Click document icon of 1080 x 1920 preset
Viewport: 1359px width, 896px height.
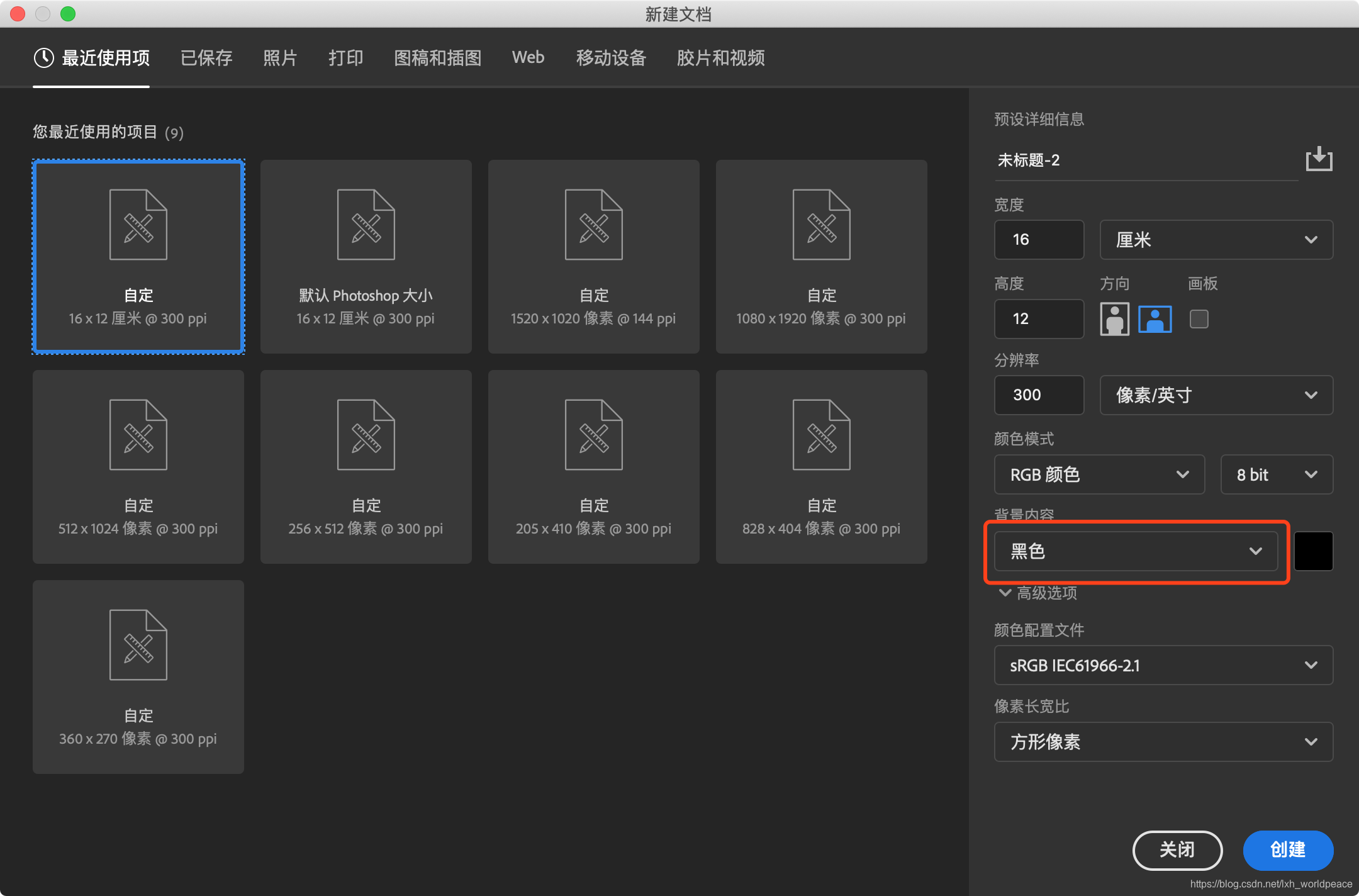coord(822,225)
